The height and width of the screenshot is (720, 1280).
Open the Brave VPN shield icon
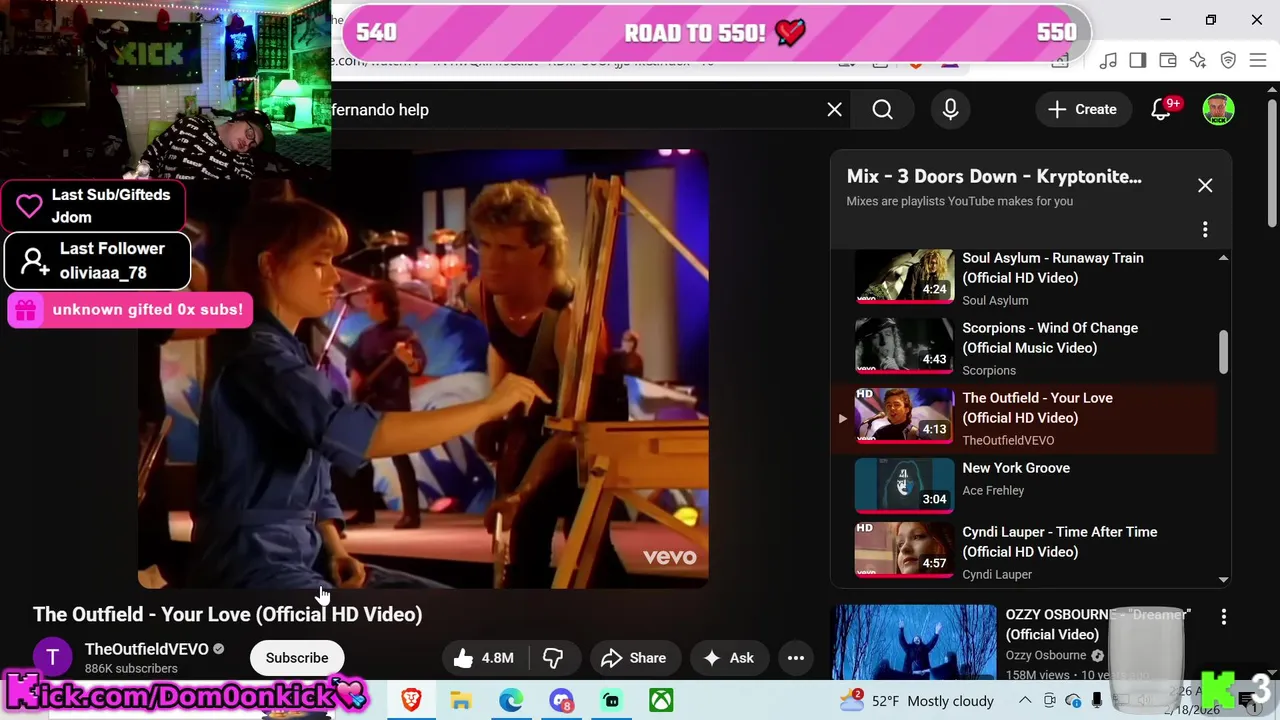pyautogui.click(x=1228, y=61)
